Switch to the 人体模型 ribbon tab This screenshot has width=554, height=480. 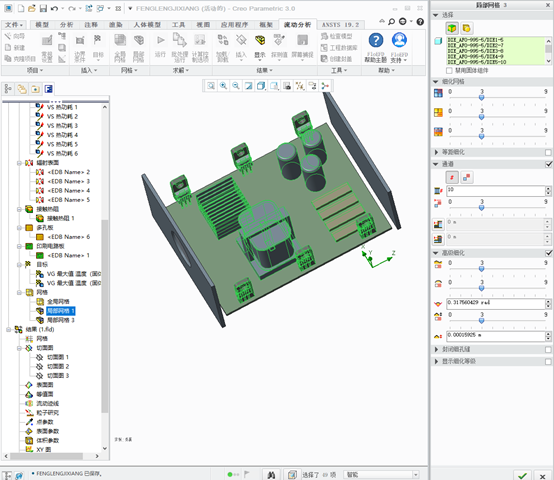pyautogui.click(x=147, y=25)
